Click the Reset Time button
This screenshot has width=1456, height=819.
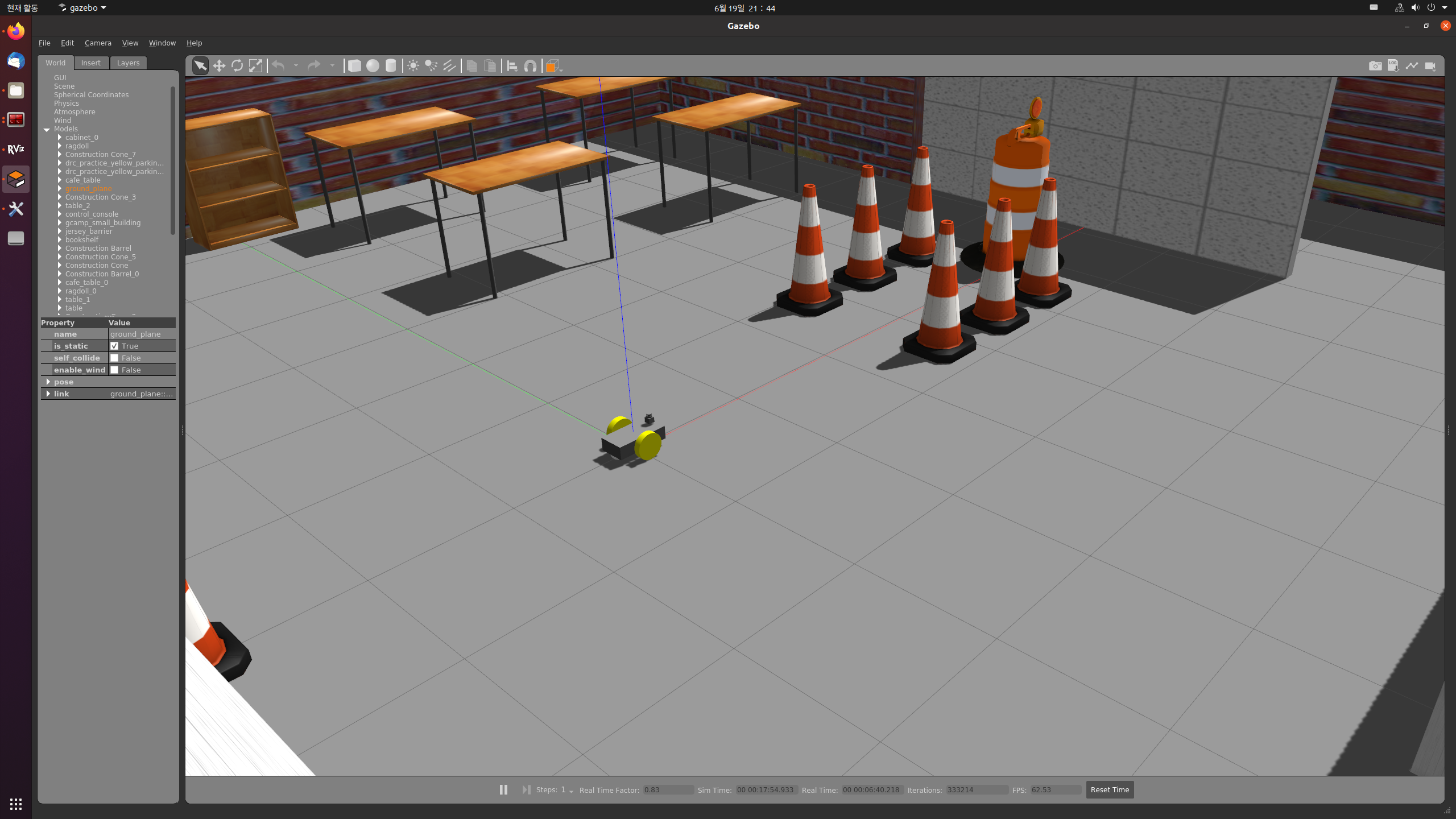tap(1109, 789)
